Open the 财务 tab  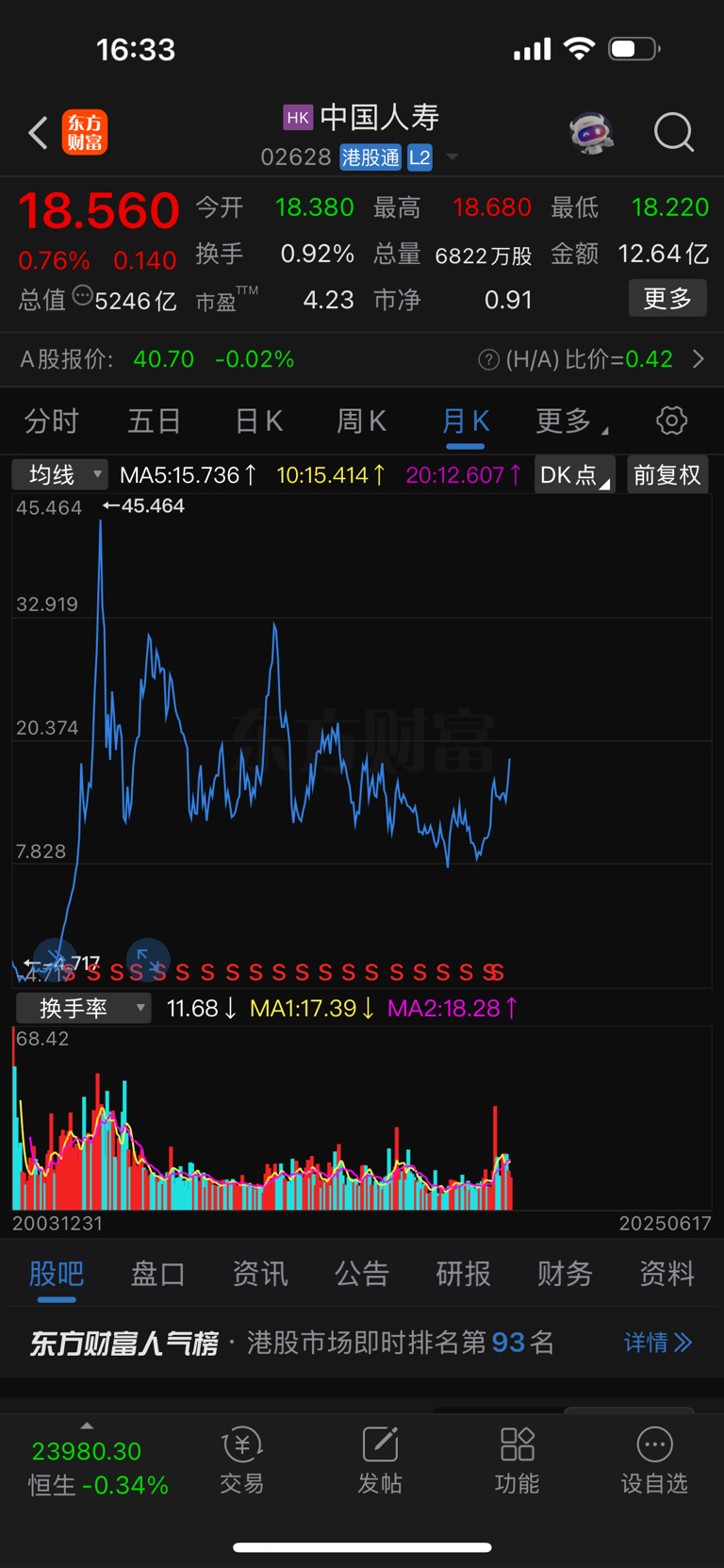tap(565, 1274)
